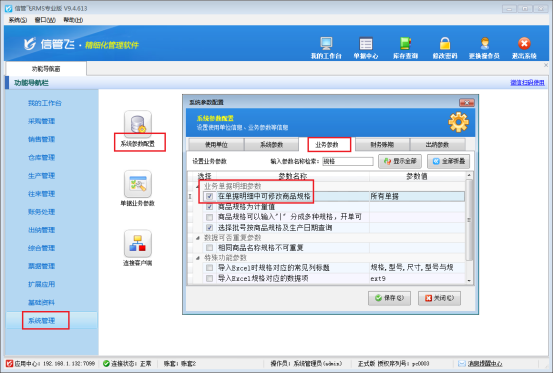
Task: Collapse the 数据可否重复参数 group
Action: click(198, 238)
